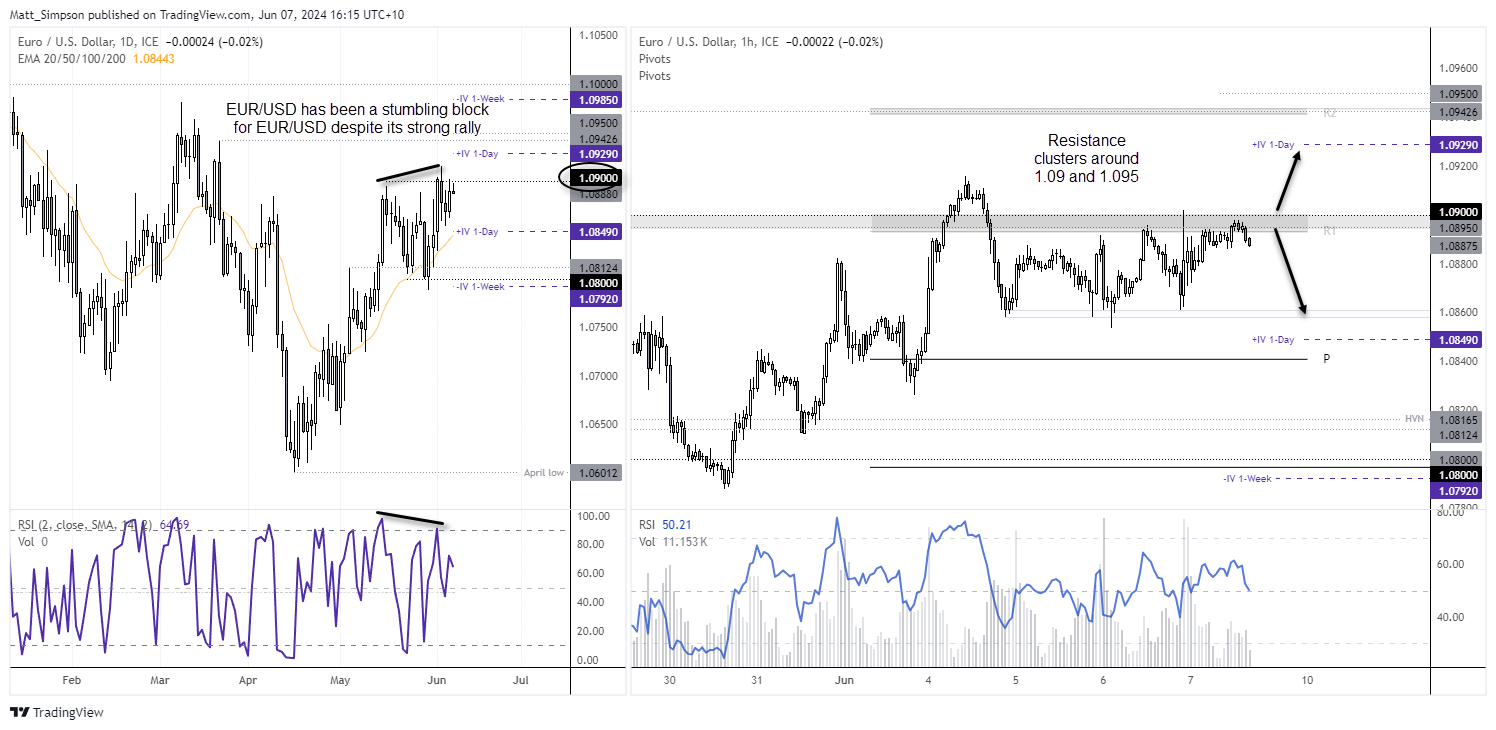Click the Mar date on time axis
This screenshot has height=730, width=1496.
tap(159, 680)
